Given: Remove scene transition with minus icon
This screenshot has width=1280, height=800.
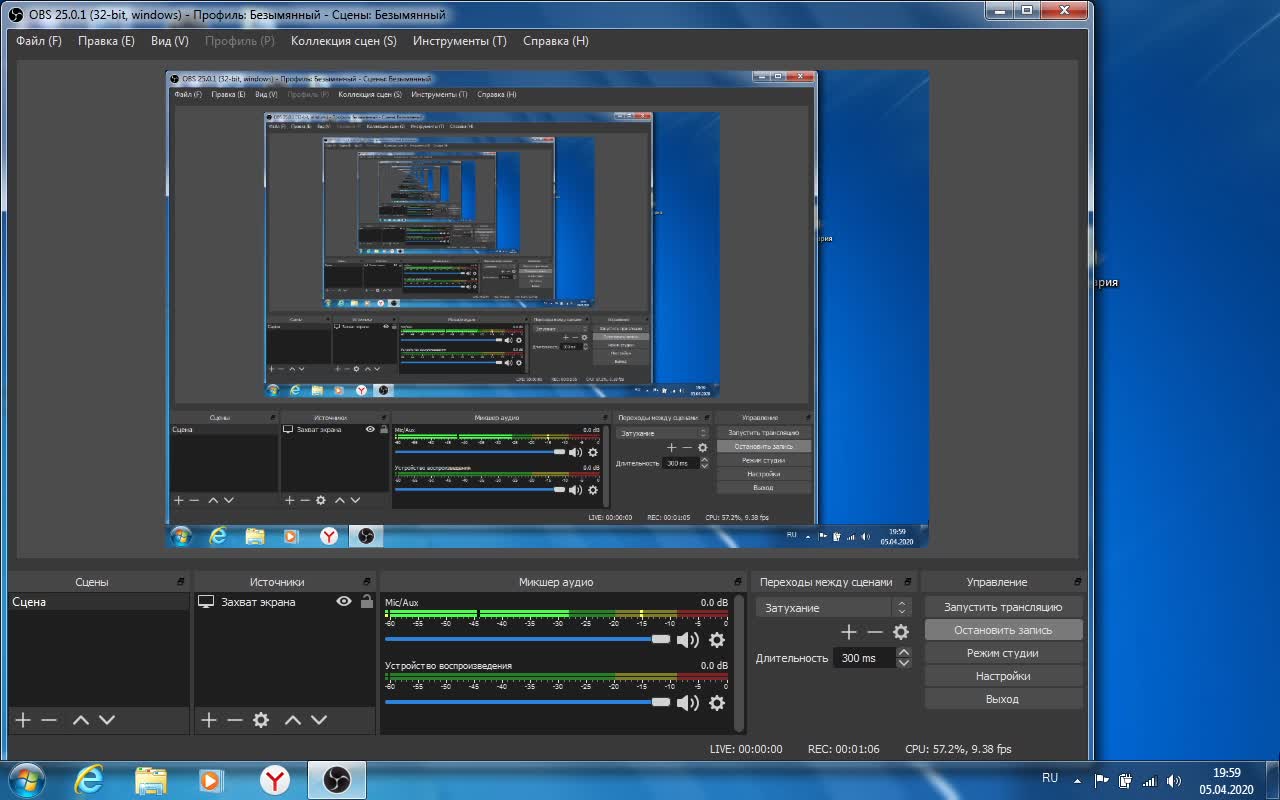Looking at the screenshot, I should (x=875, y=632).
